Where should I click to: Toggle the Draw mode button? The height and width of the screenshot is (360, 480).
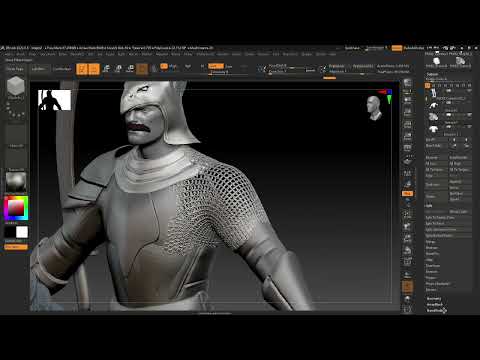click(x=94, y=69)
